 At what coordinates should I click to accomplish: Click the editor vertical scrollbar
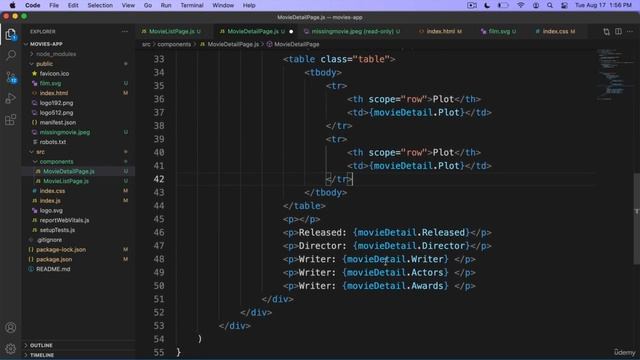(x=636, y=219)
